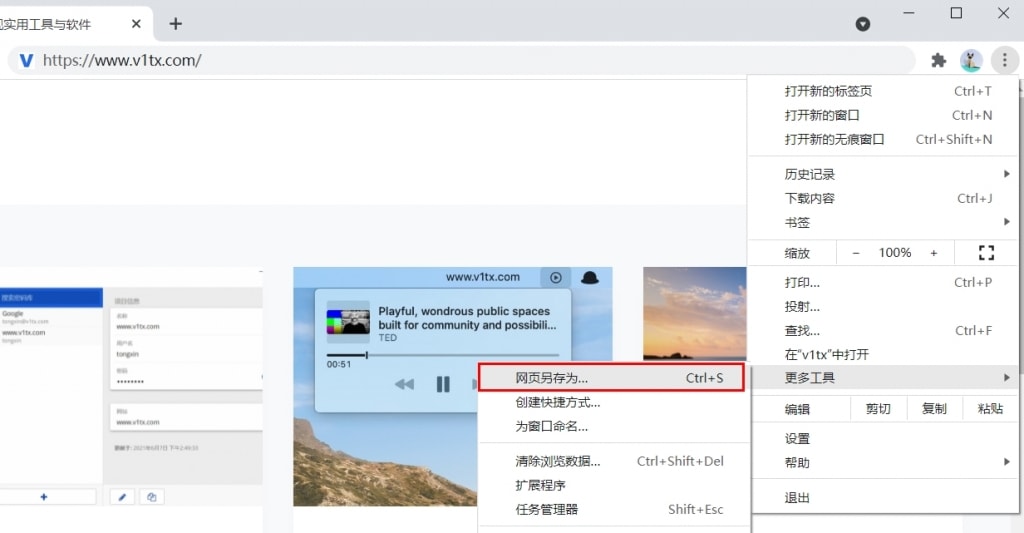Screen dimensions: 1024x533
Task: Choose 在"v1tx"中打开 menu item
Action: pos(883,355)
